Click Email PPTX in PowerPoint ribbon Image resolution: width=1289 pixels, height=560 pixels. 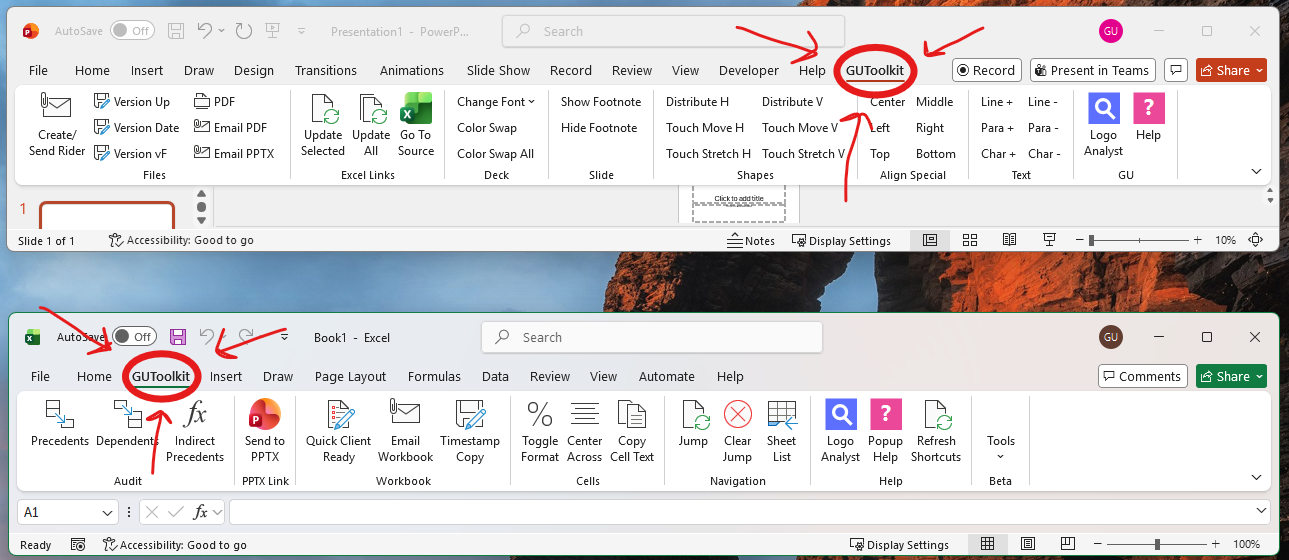point(234,153)
